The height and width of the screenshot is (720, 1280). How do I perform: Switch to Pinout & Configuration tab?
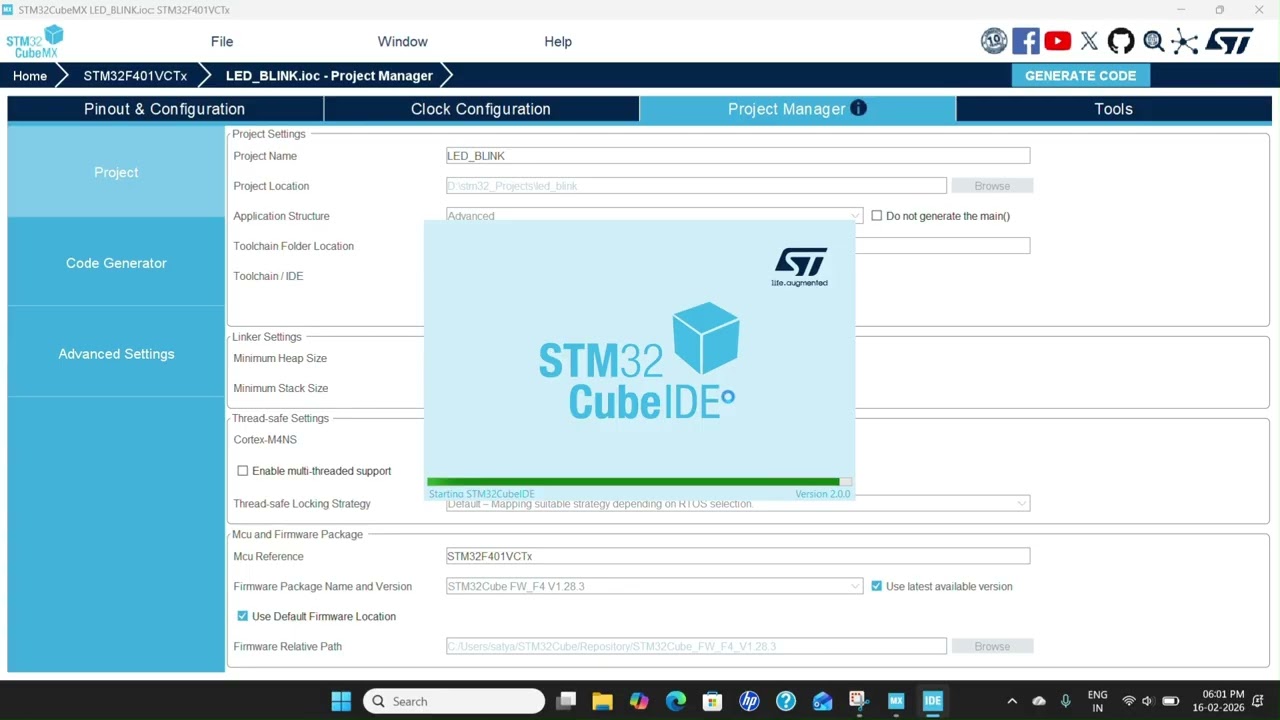click(x=164, y=109)
